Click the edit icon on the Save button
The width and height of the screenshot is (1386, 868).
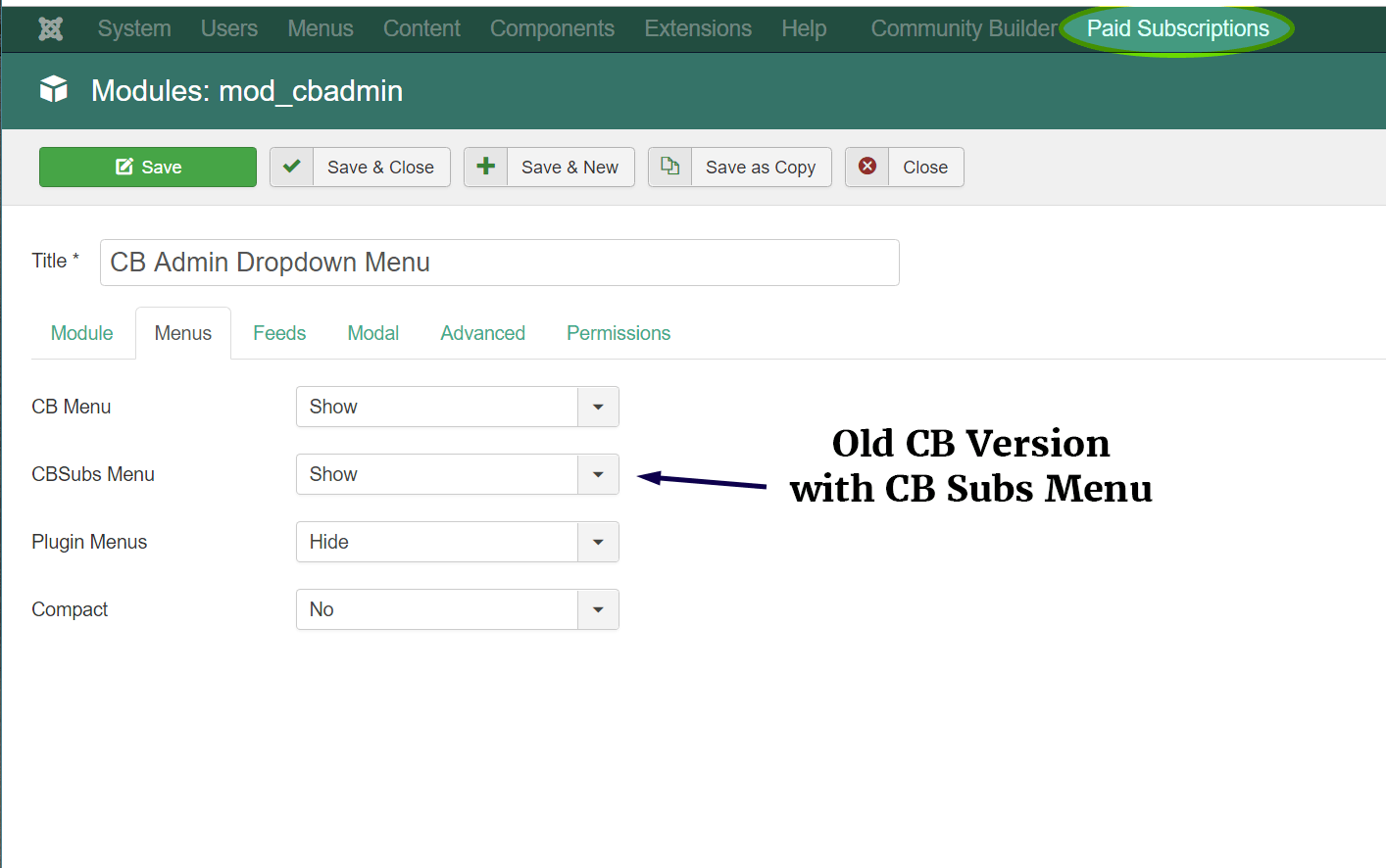[x=124, y=167]
